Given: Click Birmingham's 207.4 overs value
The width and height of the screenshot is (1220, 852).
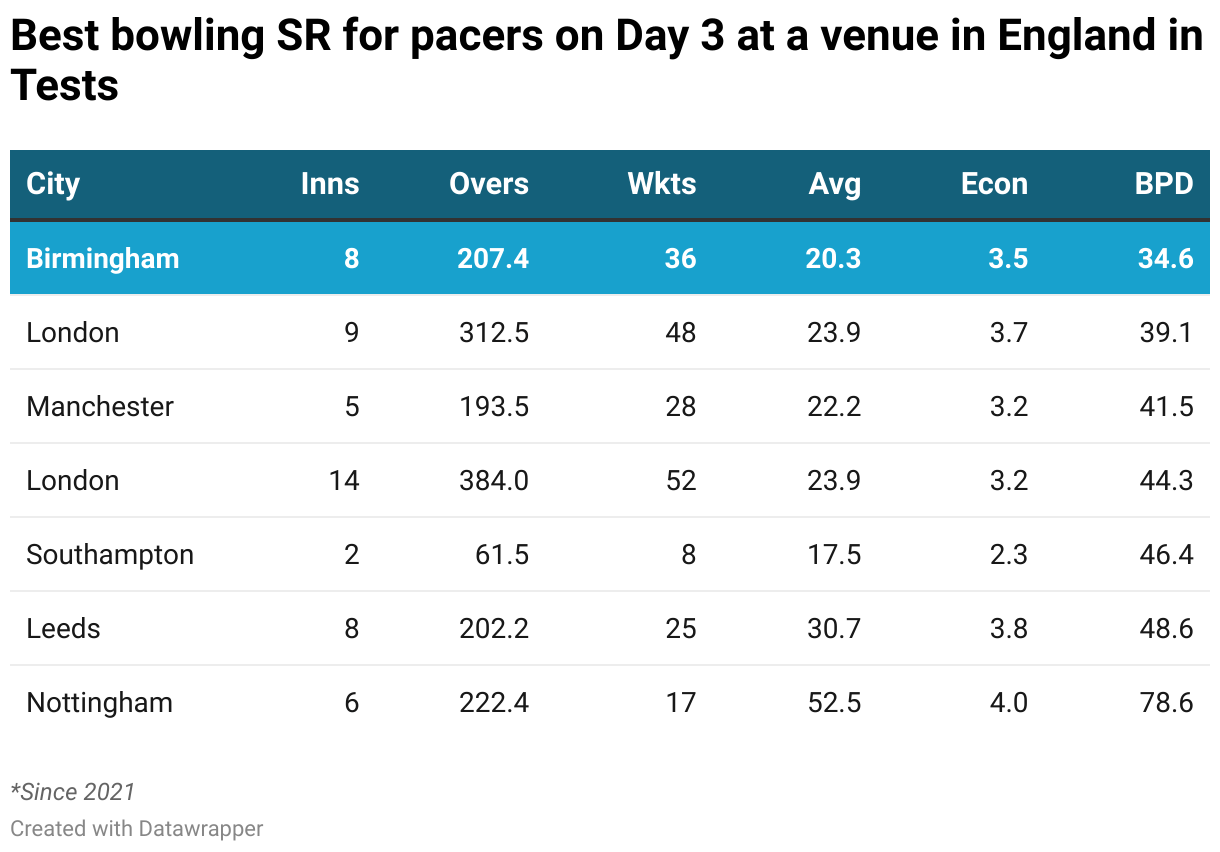Looking at the screenshot, I should pyautogui.click(x=493, y=258).
